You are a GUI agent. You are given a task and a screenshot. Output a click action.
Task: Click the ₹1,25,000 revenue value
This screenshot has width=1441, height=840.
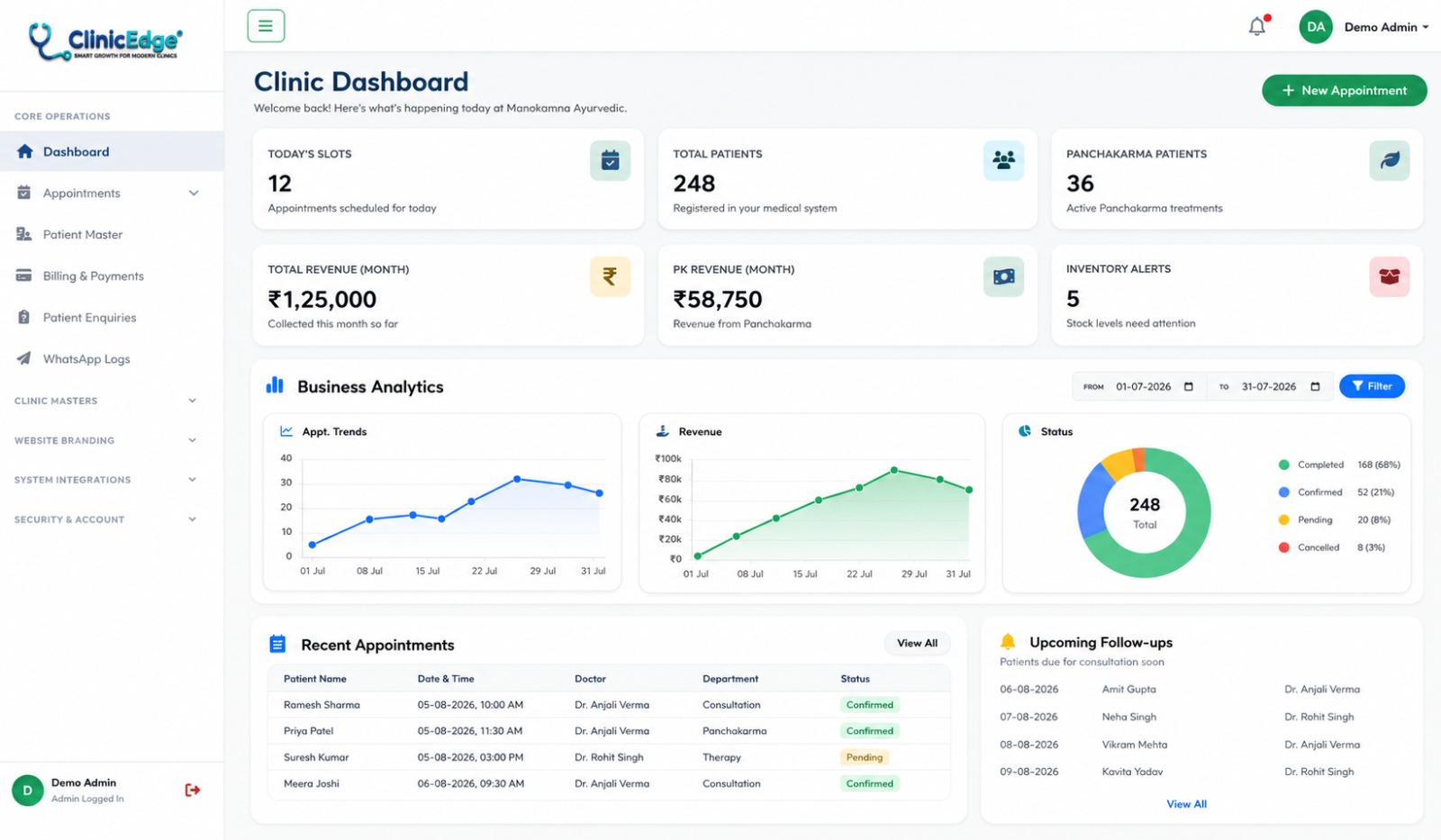coord(322,299)
